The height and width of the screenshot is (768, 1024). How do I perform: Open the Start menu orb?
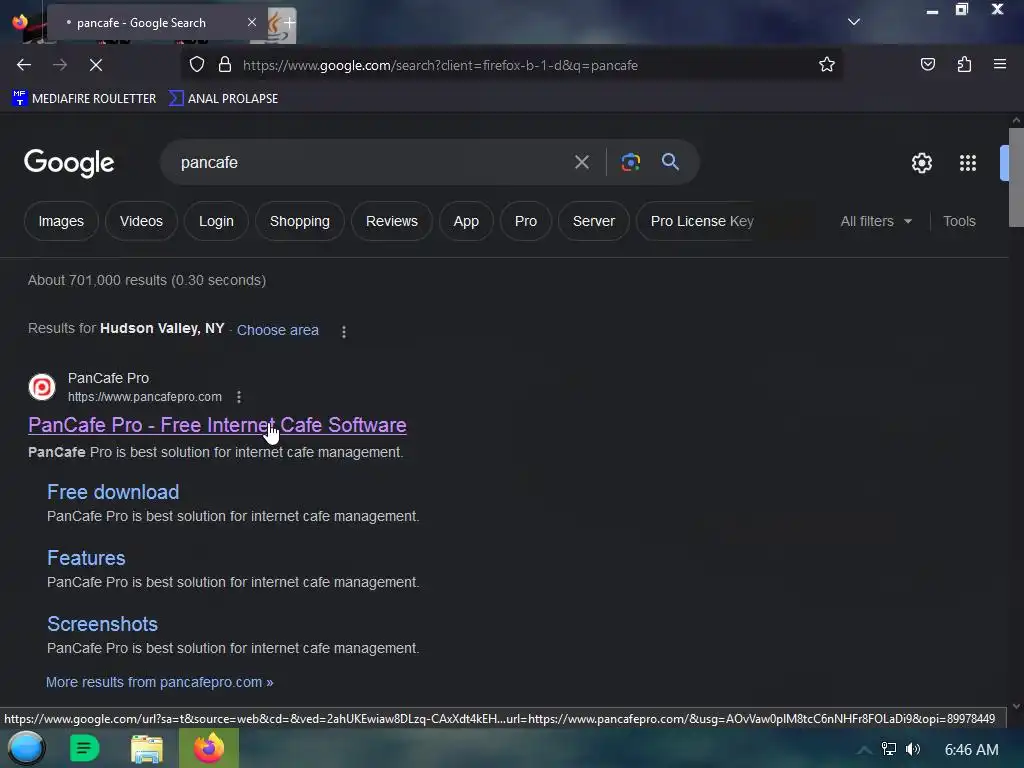(26, 748)
